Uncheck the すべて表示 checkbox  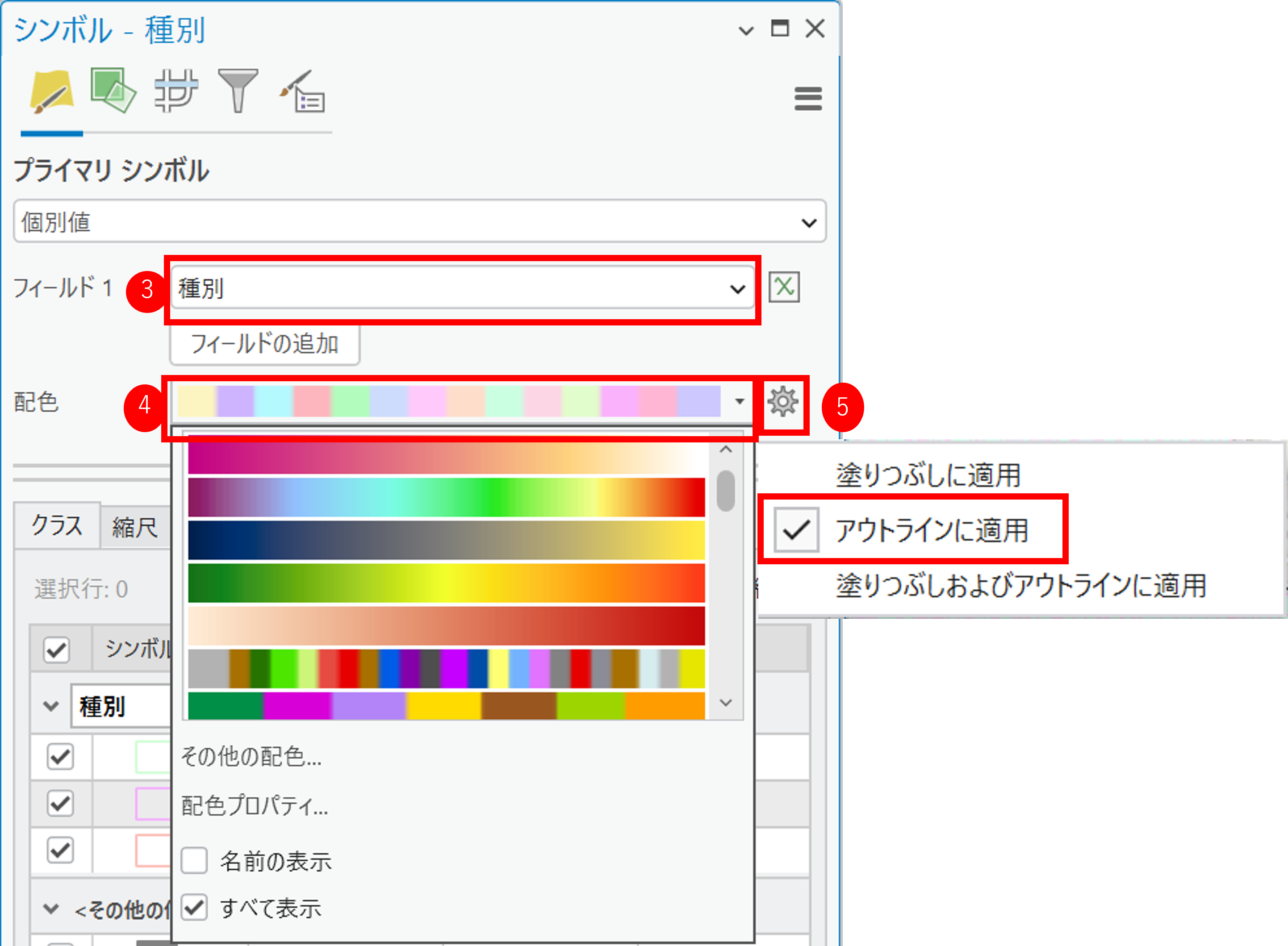click(x=194, y=908)
